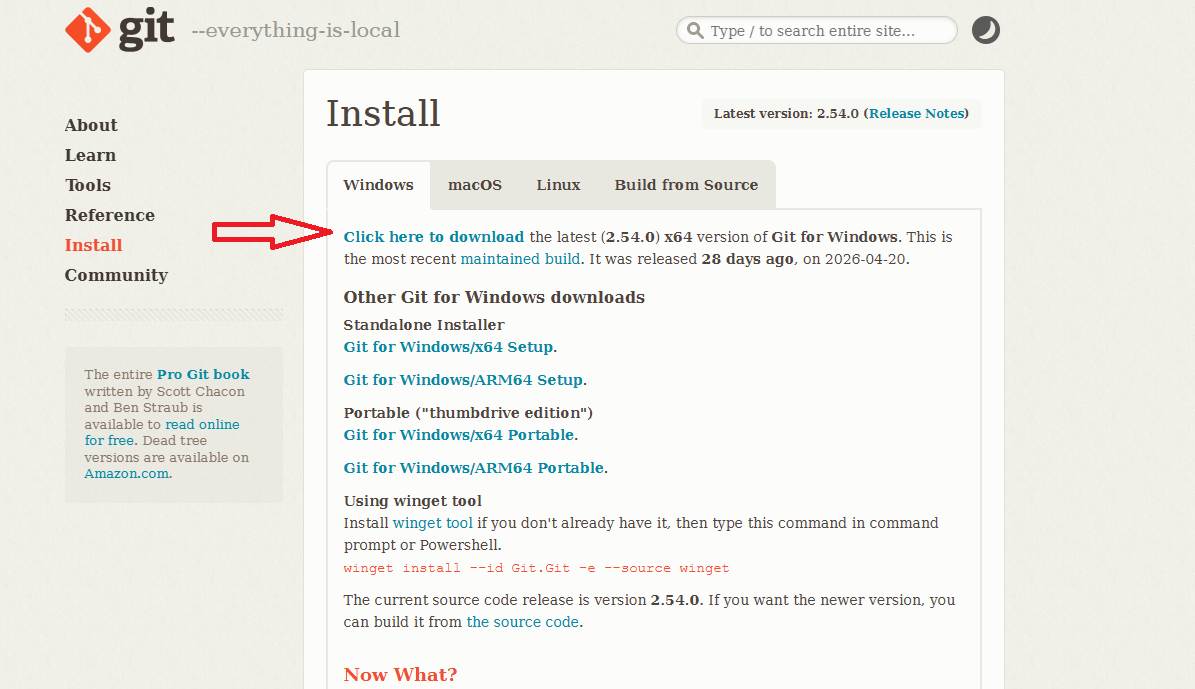1195x689 pixels.
Task: Click the winget install command text
Action: pyautogui.click(x=536, y=568)
